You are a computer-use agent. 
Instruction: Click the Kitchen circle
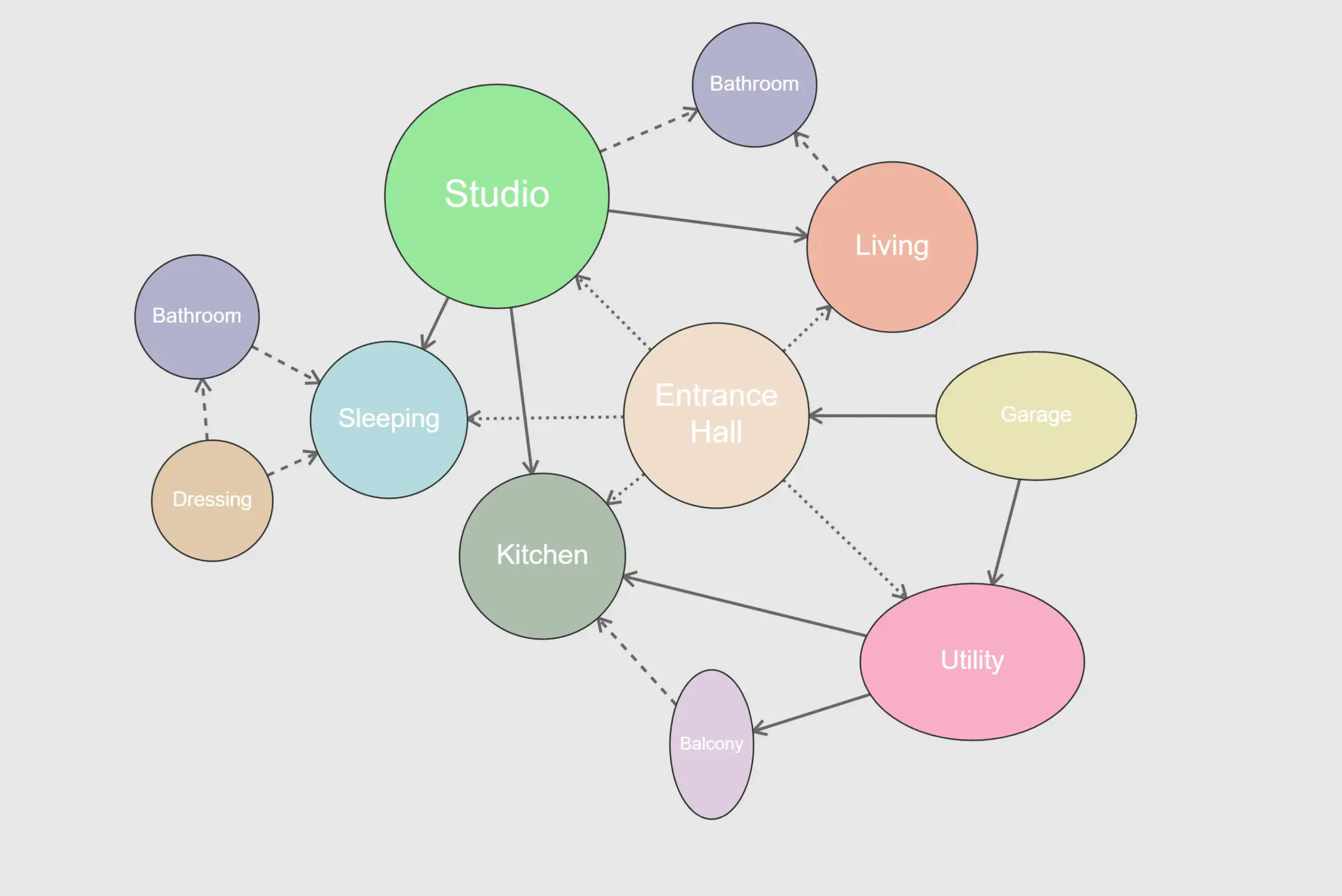coord(542,555)
